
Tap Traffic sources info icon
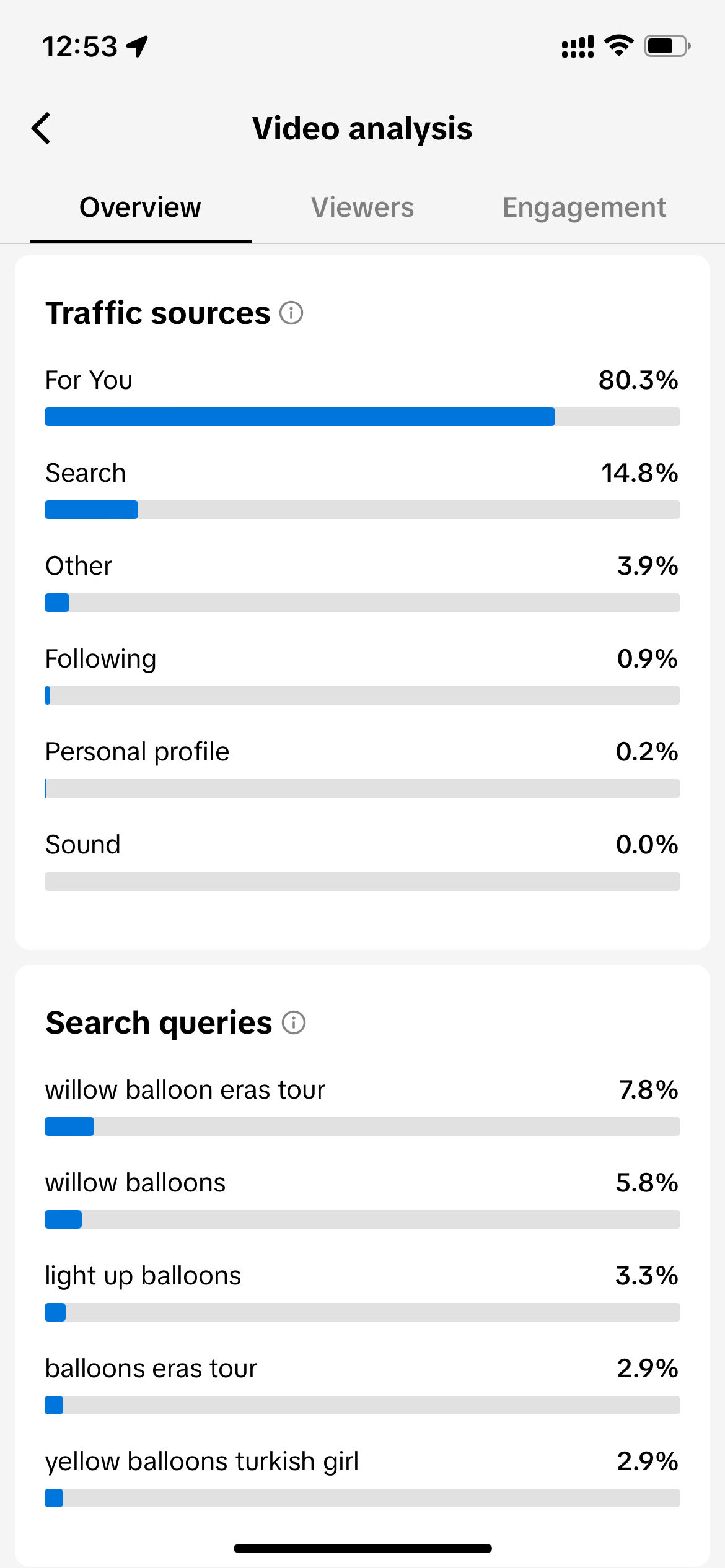pos(291,313)
